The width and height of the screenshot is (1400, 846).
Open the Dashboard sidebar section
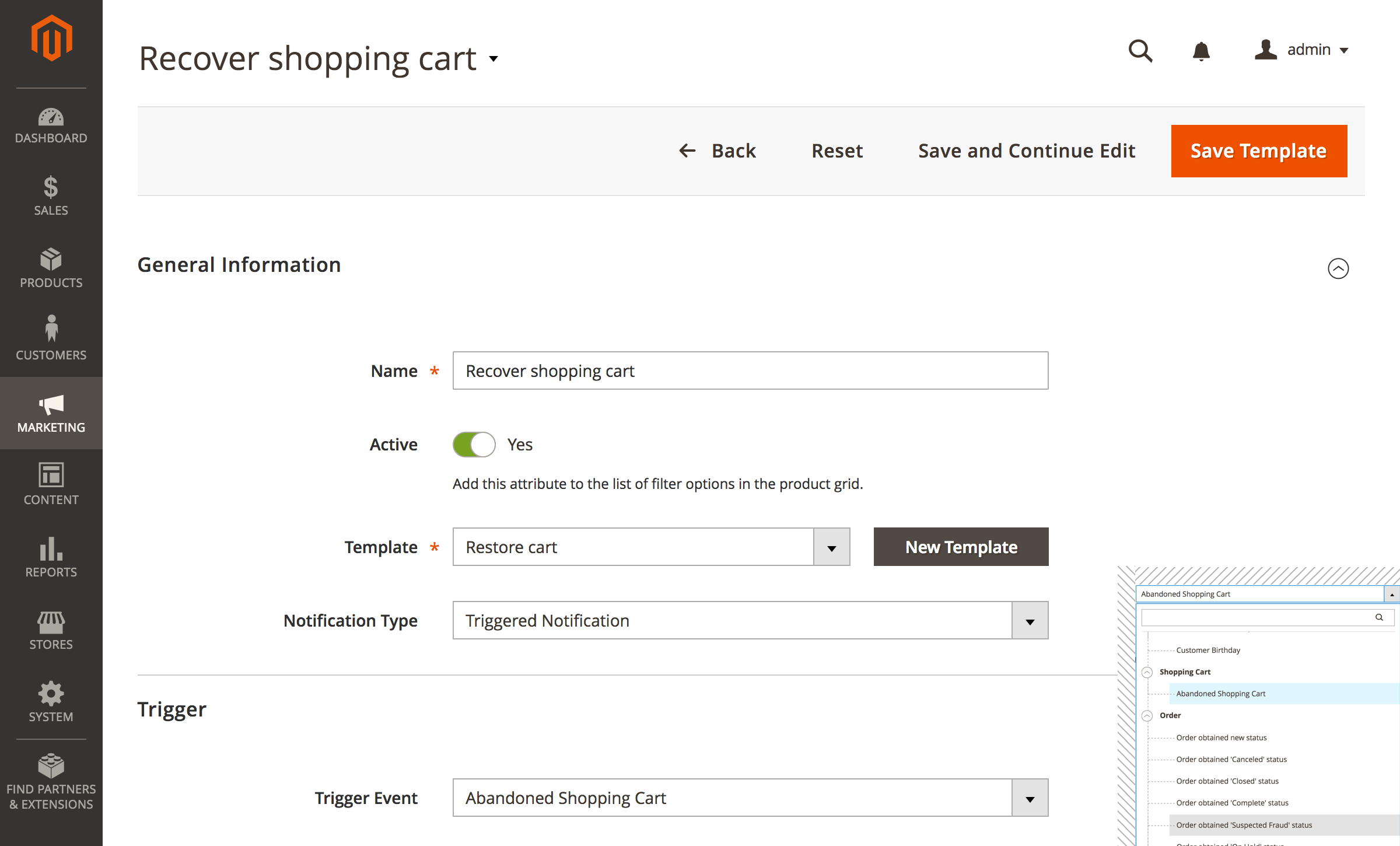[51, 125]
